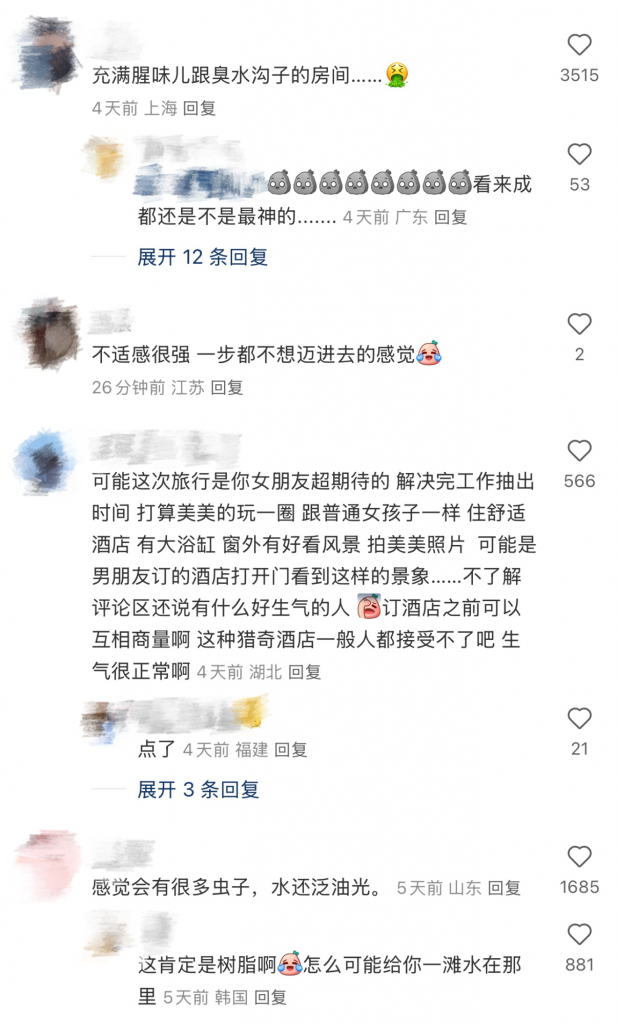Tap '回复' on the Shandong comment
The height and width of the screenshot is (1024, 617).
[504, 888]
